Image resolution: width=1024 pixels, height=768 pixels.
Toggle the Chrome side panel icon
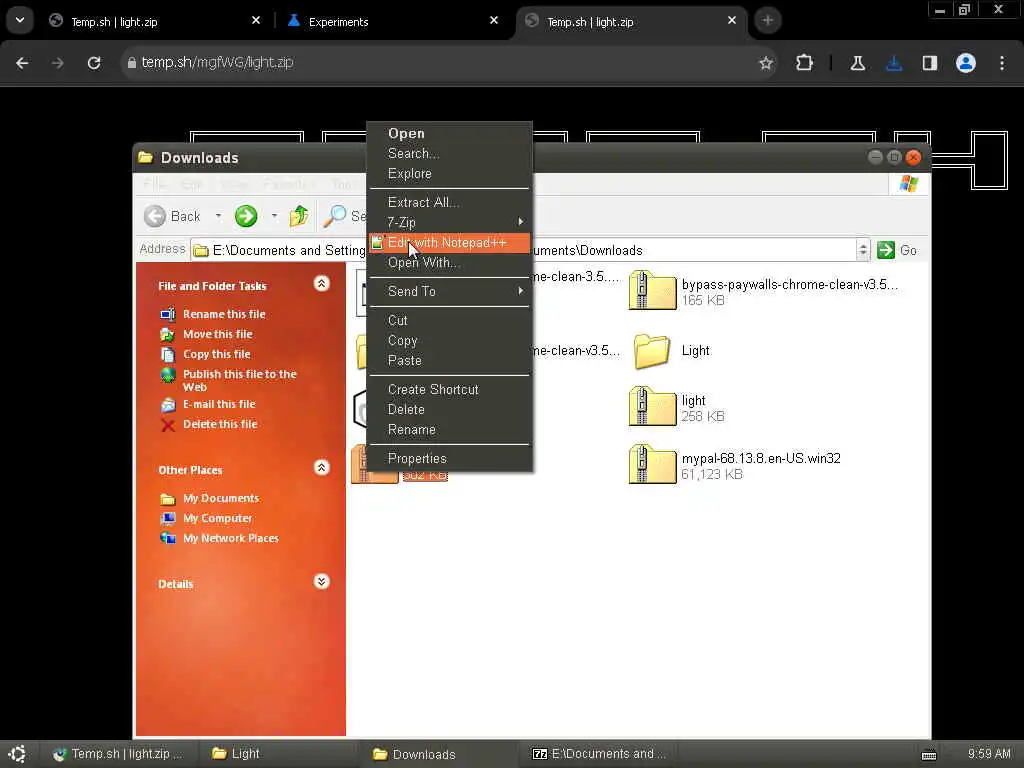point(929,63)
